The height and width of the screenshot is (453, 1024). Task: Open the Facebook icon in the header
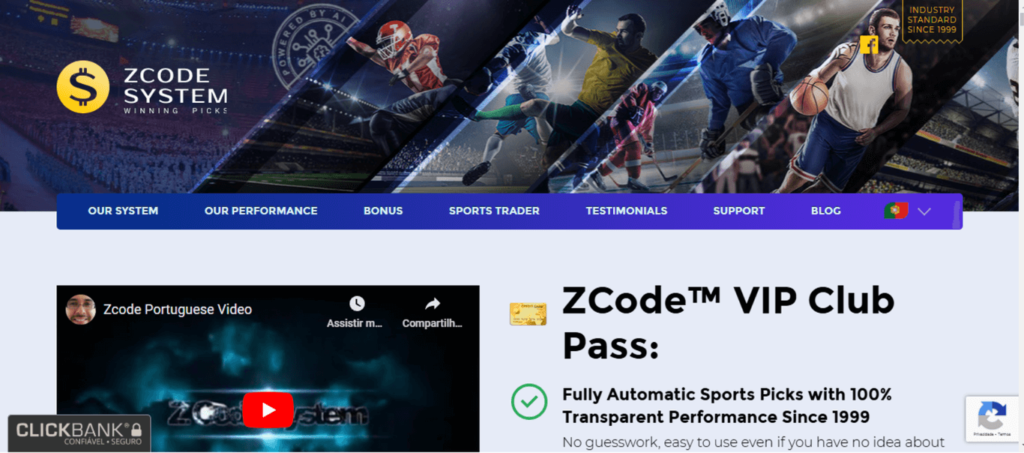tap(869, 44)
